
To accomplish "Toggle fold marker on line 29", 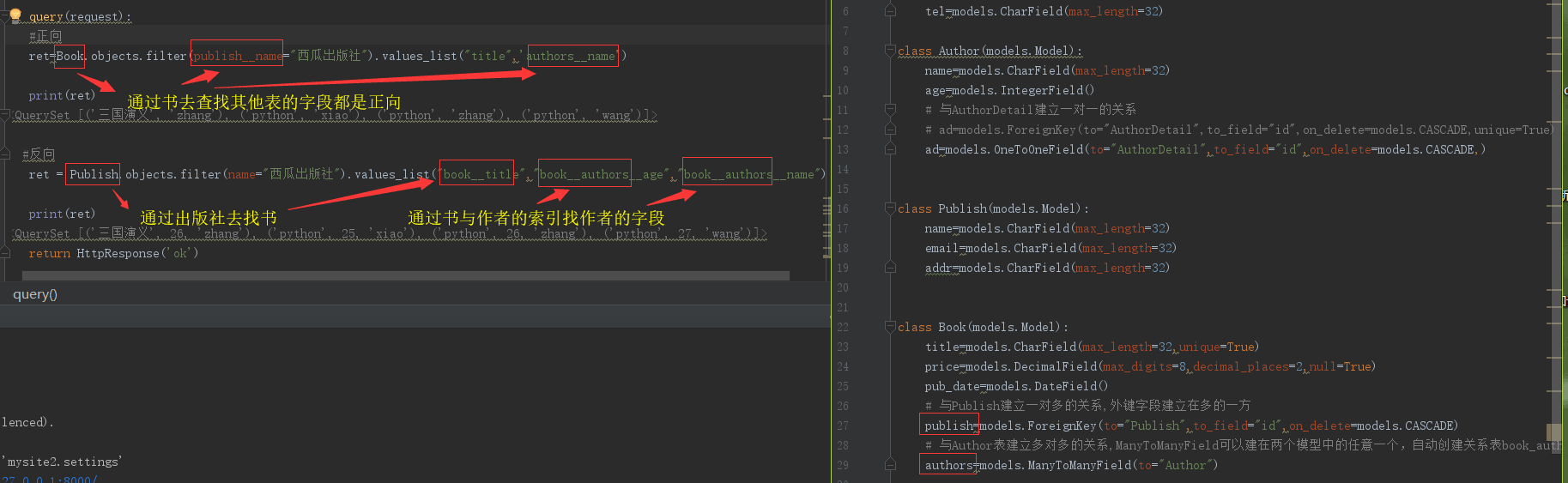I will click(890, 465).
